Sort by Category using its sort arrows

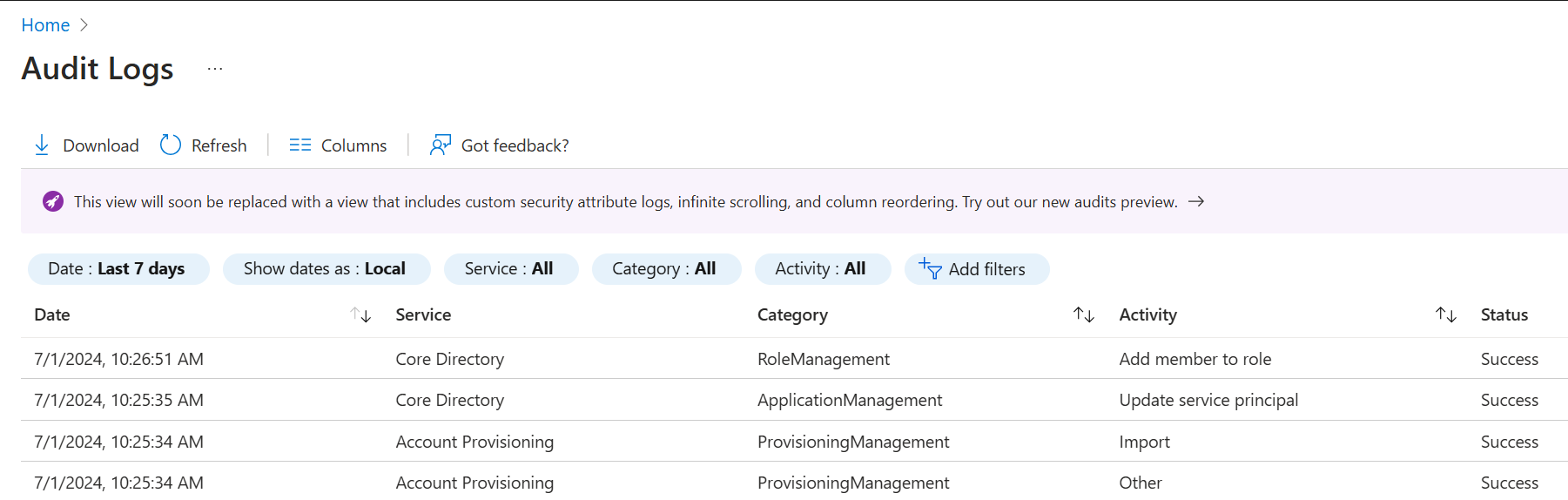(1084, 315)
